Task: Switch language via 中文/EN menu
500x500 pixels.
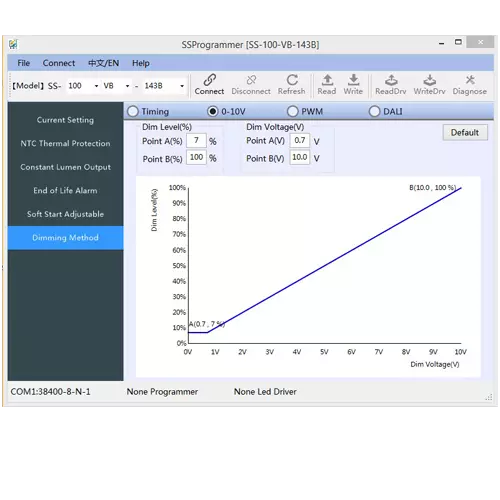Action: [103, 63]
